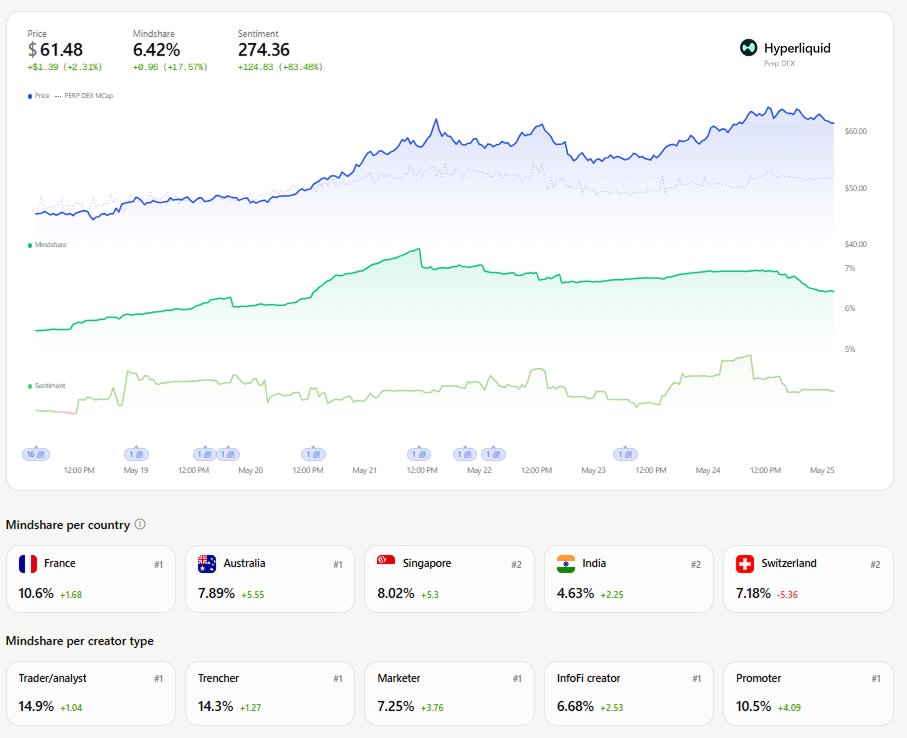Click the India flag icon
The image size is (907, 738).
pos(566,564)
